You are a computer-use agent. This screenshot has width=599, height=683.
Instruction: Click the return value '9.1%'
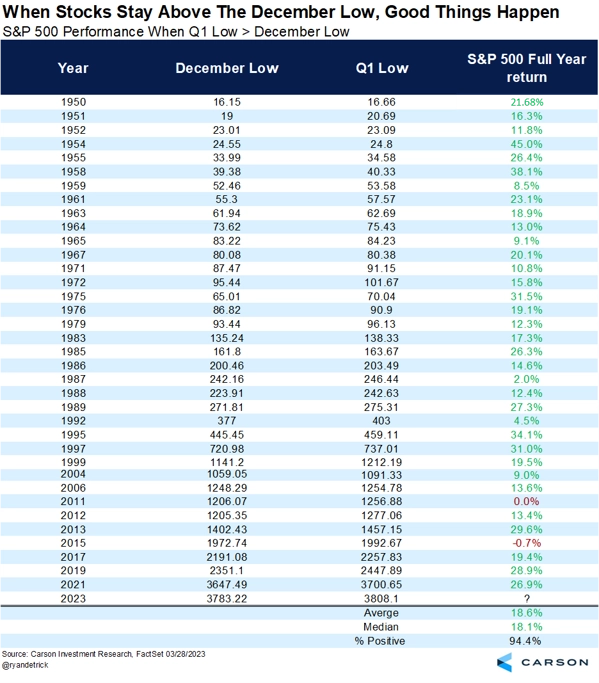526,241
